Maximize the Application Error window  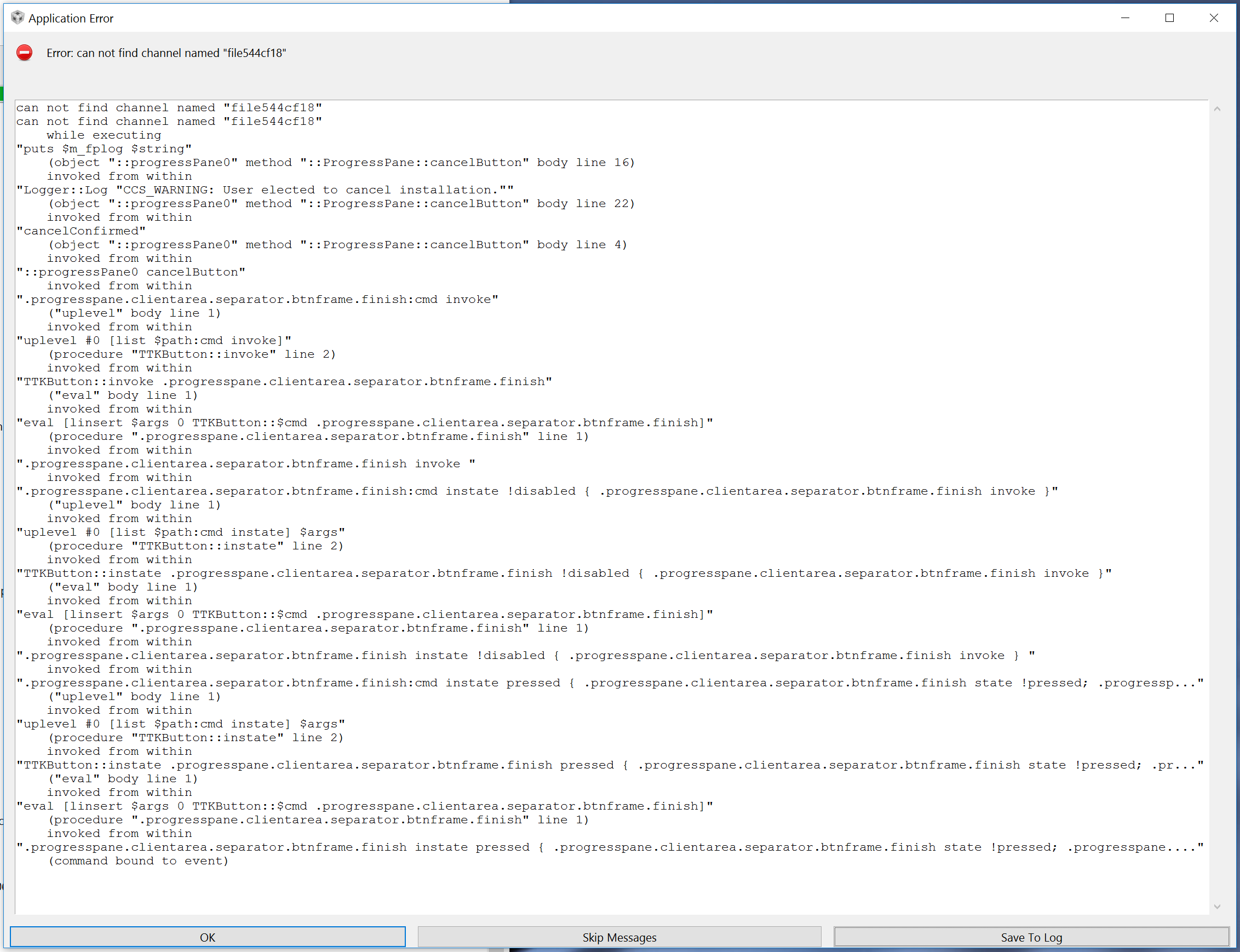click(1169, 18)
